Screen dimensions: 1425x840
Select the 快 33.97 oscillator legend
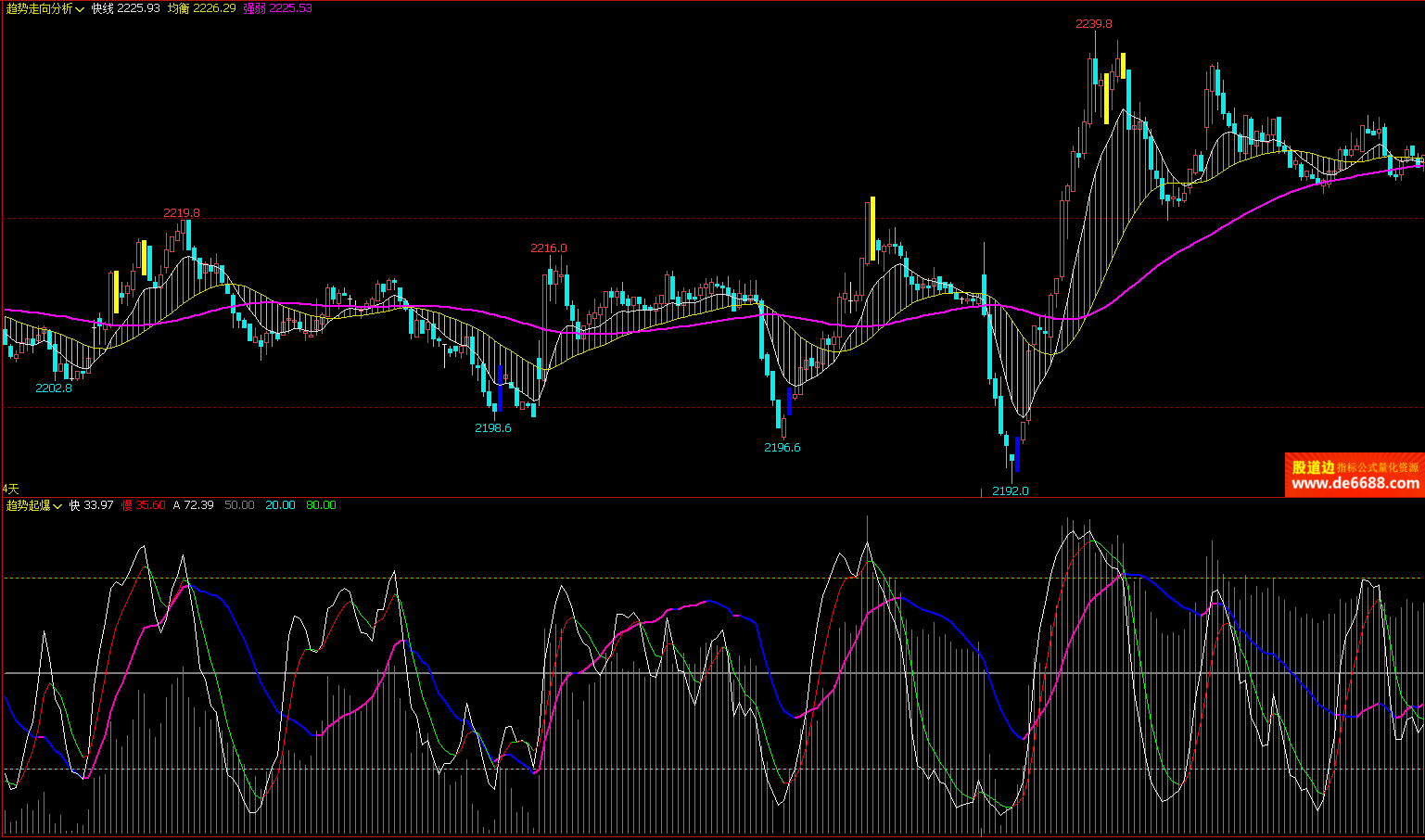click(92, 505)
